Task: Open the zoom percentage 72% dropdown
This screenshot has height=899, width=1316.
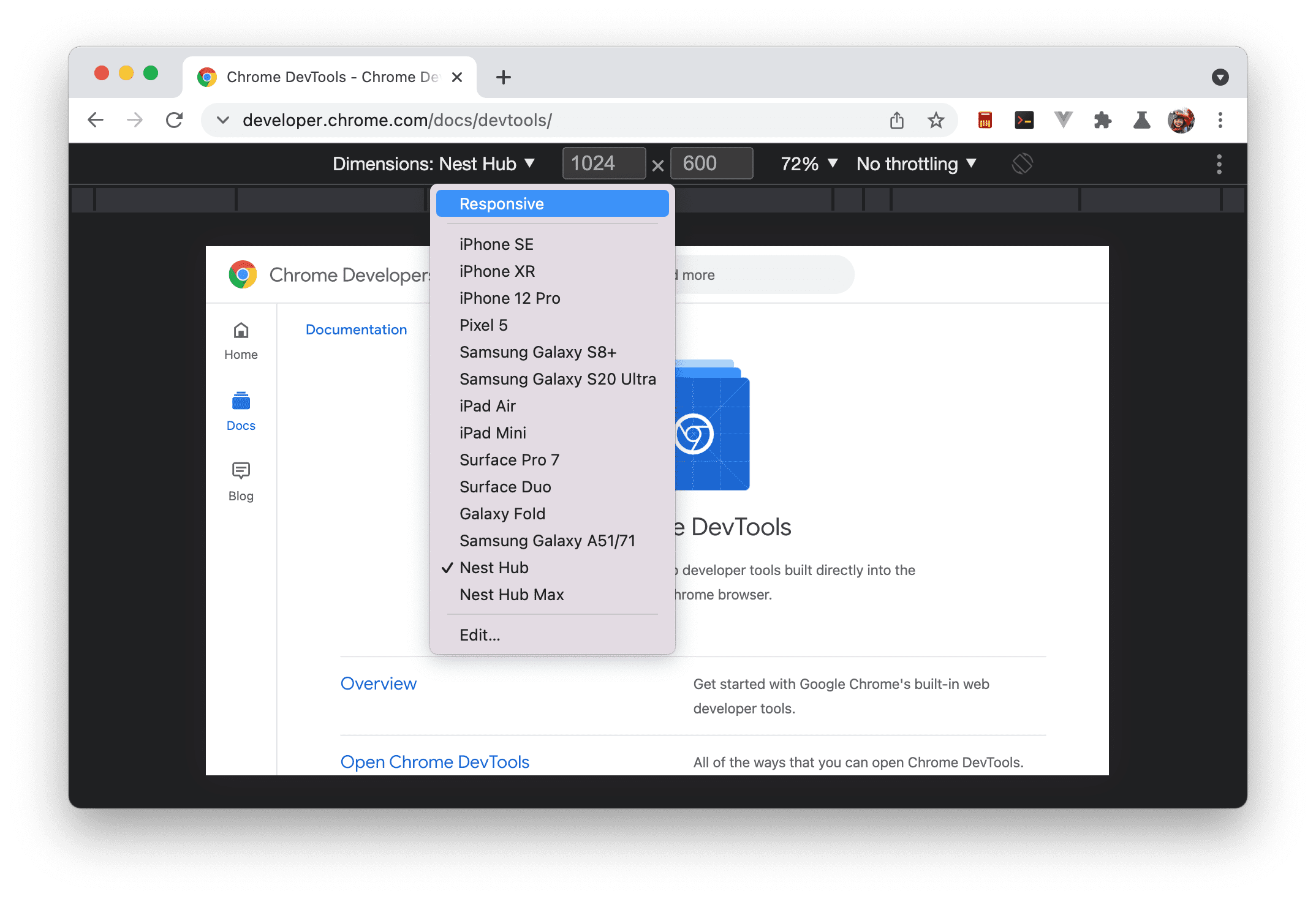Action: pos(808,164)
